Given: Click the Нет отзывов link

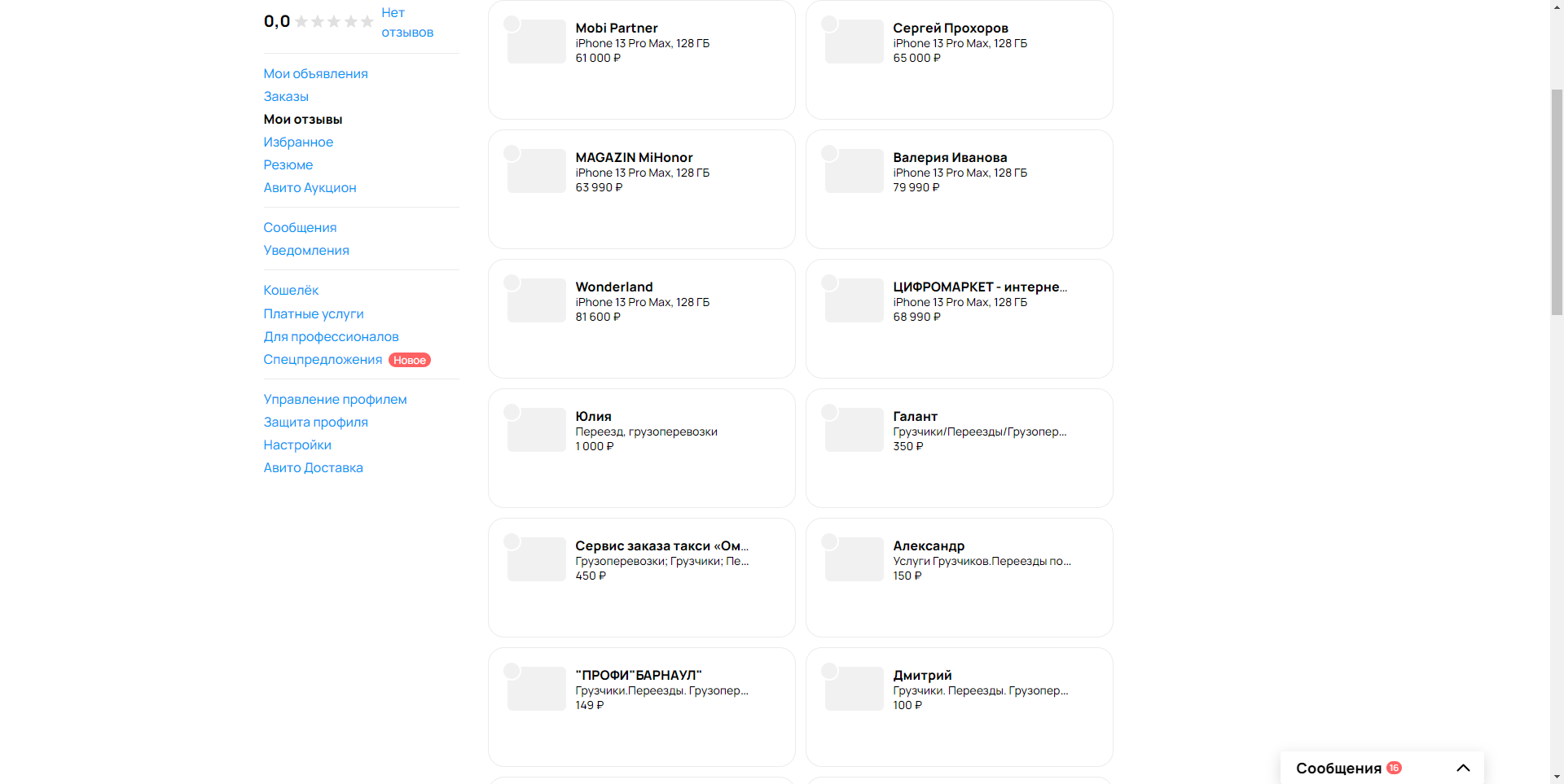Looking at the screenshot, I should click(x=407, y=23).
